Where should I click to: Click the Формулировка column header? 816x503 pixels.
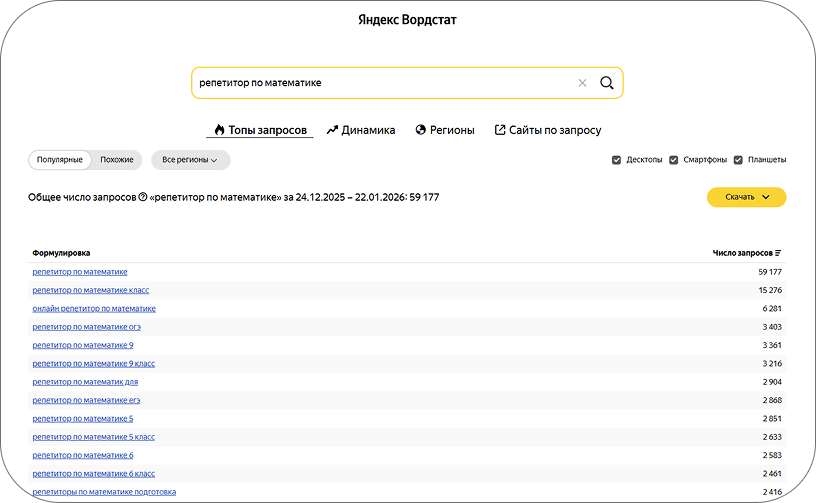point(61,253)
